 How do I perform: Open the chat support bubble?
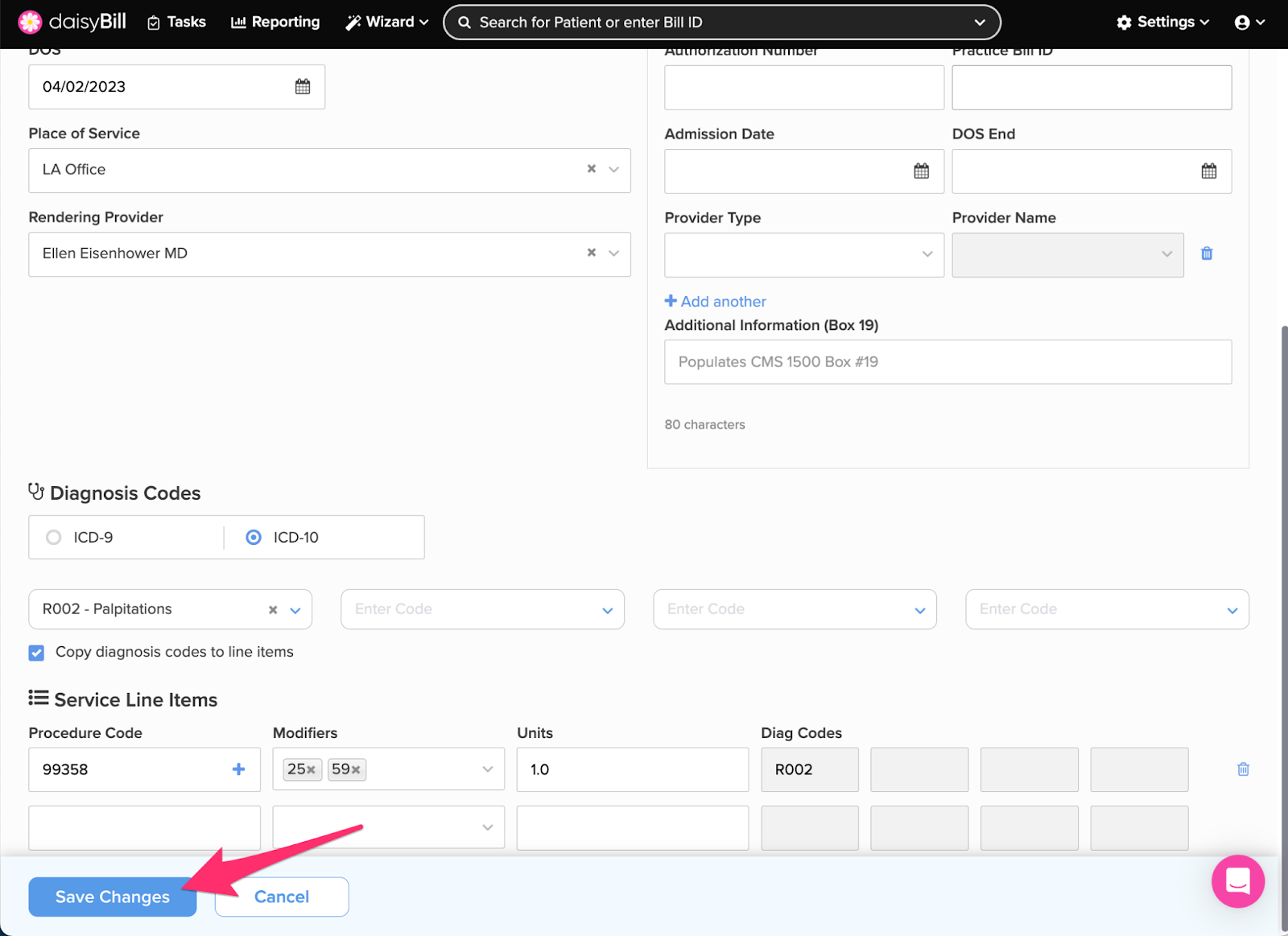tap(1237, 881)
